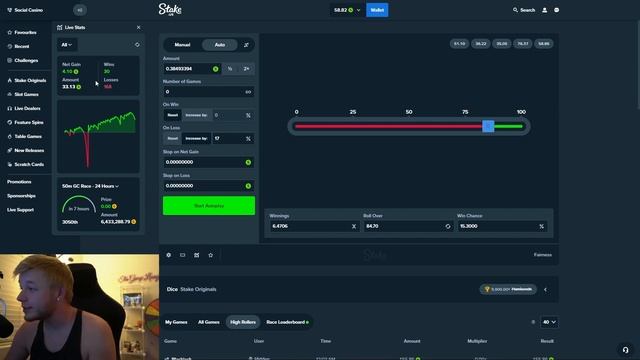The width and height of the screenshot is (640, 360).
Task: Open the advanced strategy icon beside Auto
Action: (x=246, y=45)
